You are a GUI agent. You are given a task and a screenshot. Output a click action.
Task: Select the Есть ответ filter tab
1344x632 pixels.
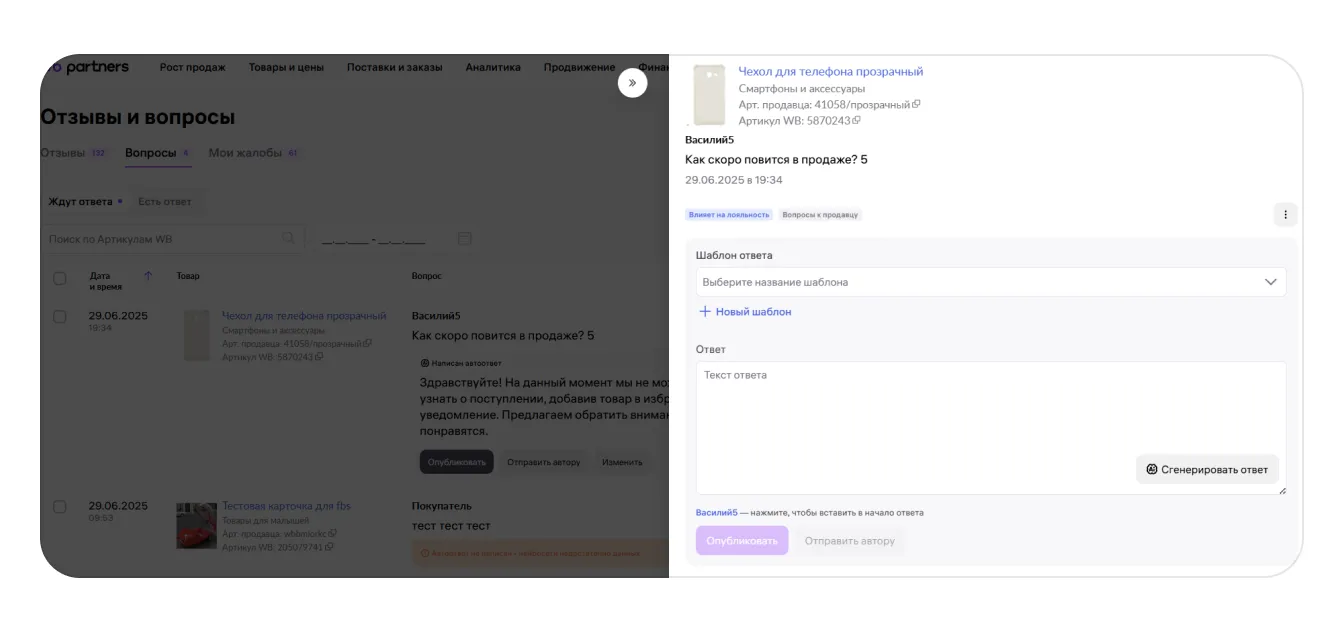click(x=165, y=201)
